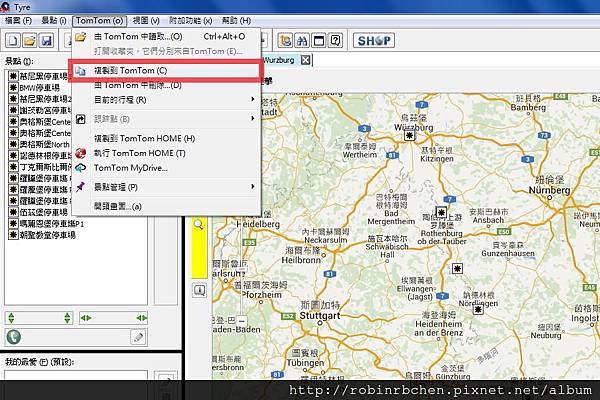Click the Stuttgart label on the map
Image resolution: width=600 pixels, height=400 pixels.
320,316
